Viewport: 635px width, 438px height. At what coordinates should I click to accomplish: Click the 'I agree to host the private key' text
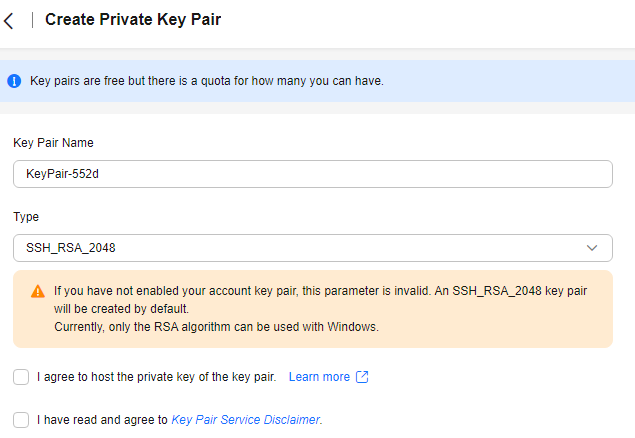(x=156, y=377)
